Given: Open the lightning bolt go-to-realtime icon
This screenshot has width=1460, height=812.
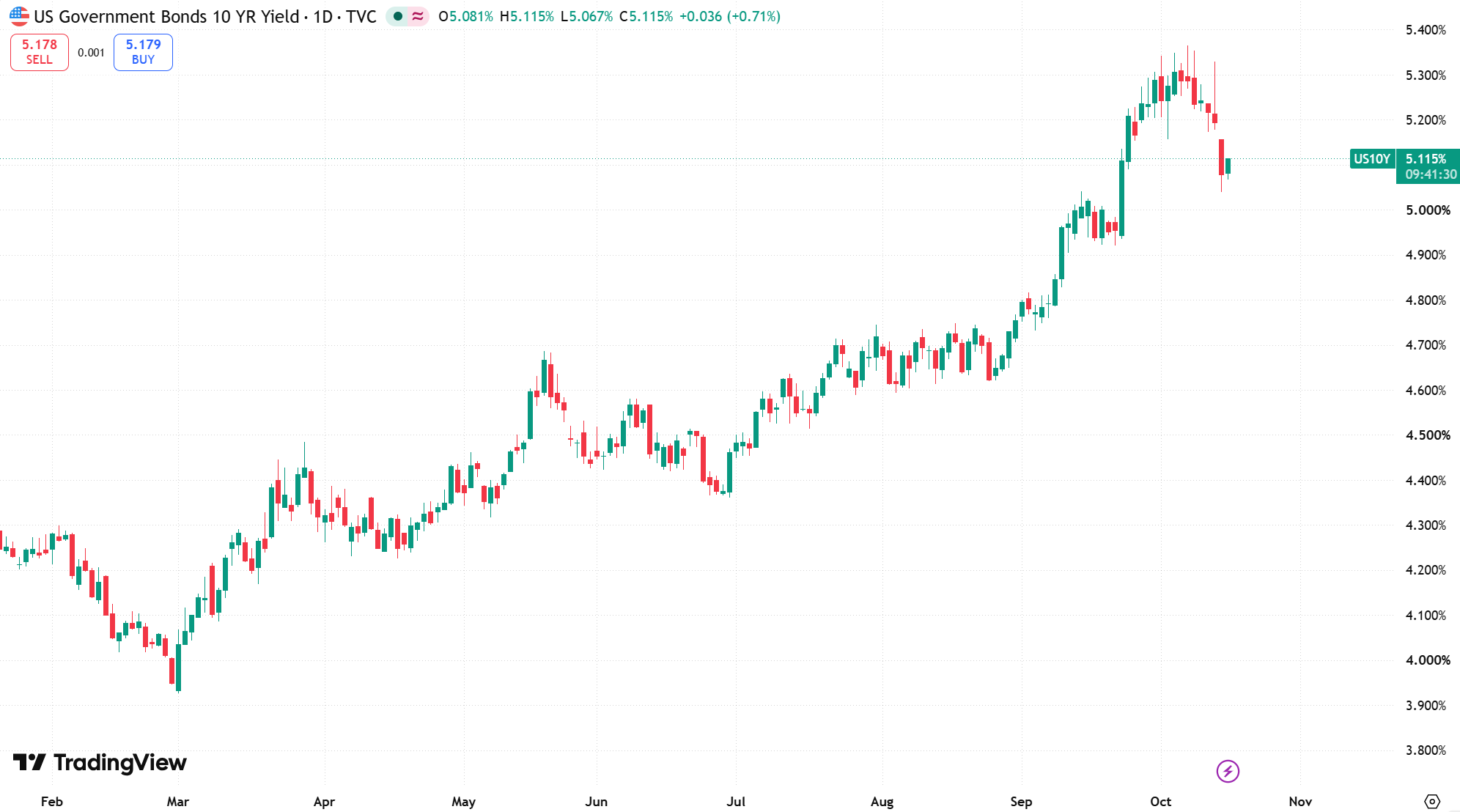Looking at the screenshot, I should click(x=1228, y=771).
